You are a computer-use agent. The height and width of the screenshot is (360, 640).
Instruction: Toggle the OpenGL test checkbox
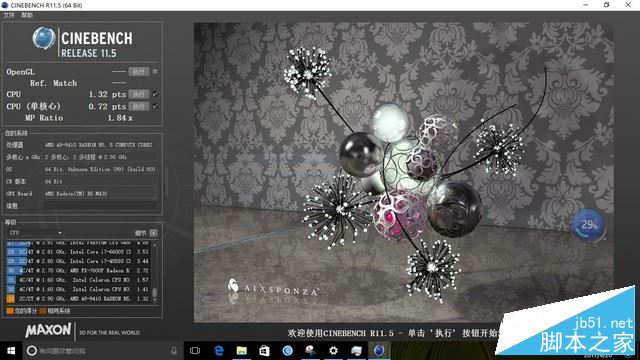tap(155, 71)
